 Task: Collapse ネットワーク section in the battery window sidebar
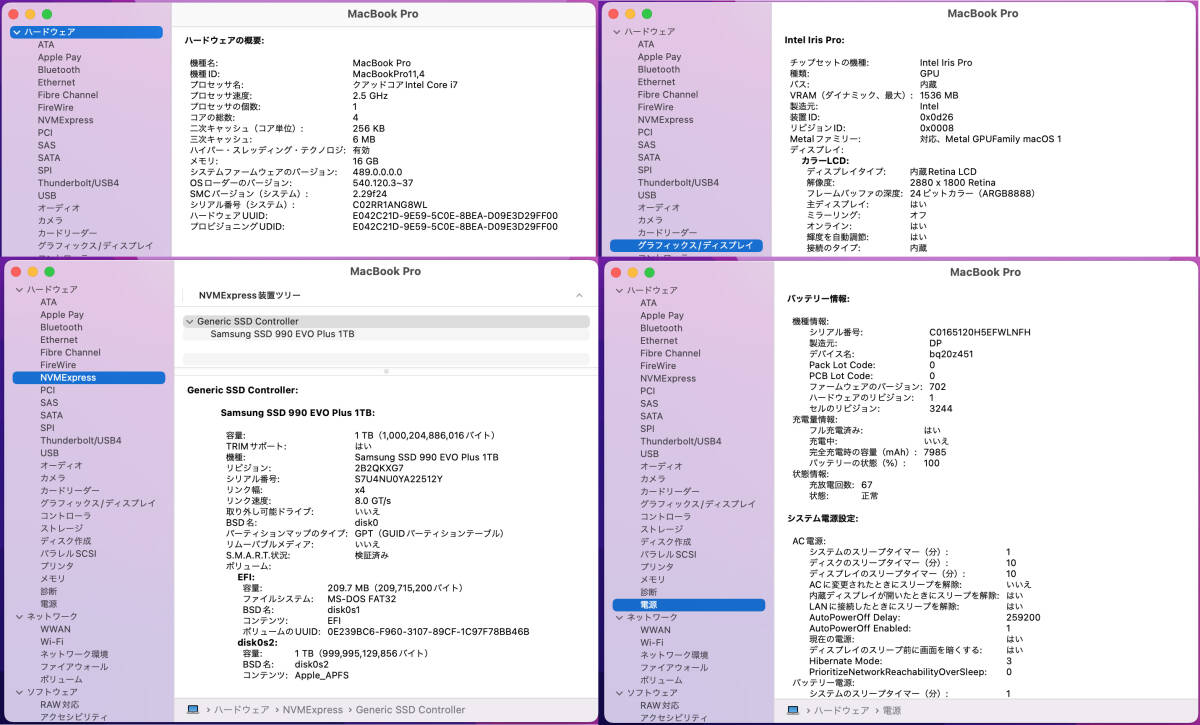click(617, 618)
